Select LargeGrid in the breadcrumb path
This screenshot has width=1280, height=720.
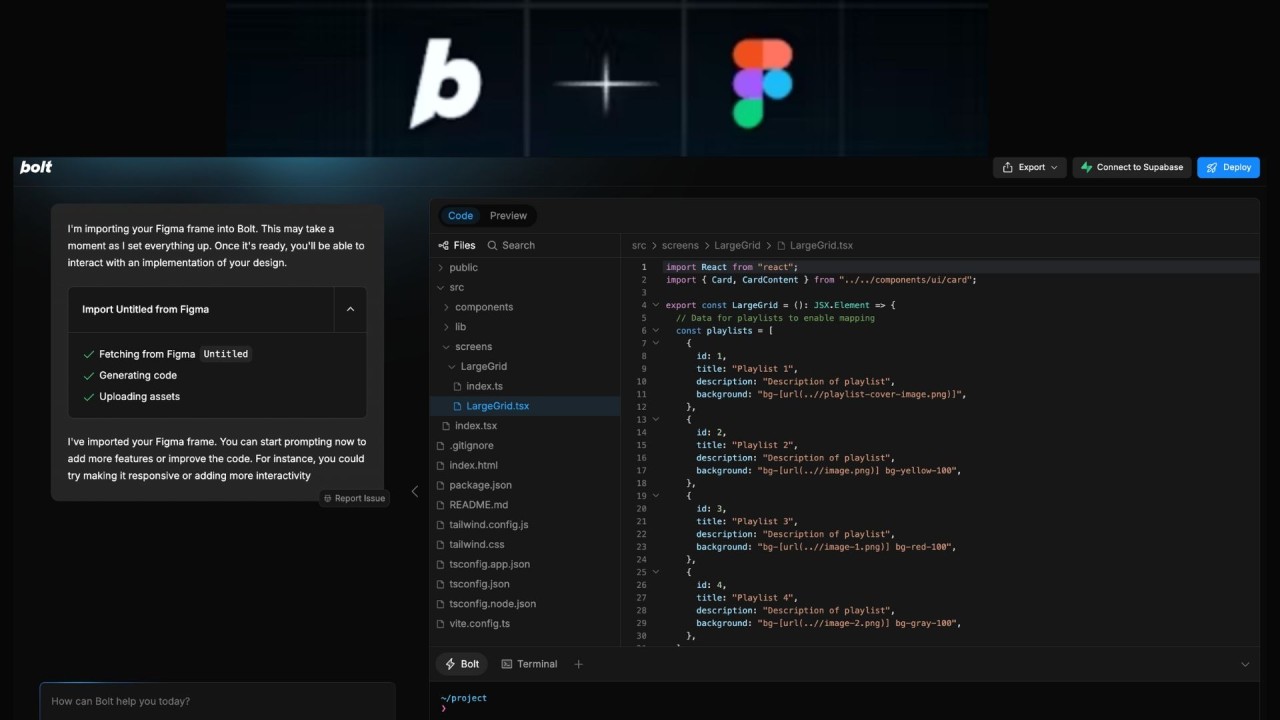[737, 245]
